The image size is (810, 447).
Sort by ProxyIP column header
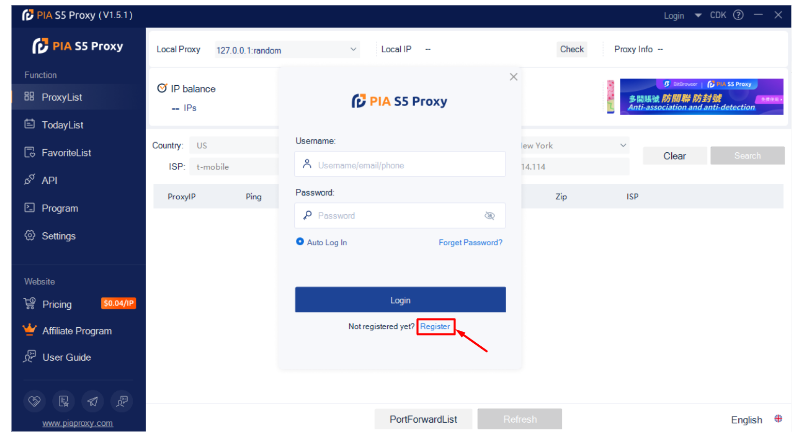coord(181,196)
